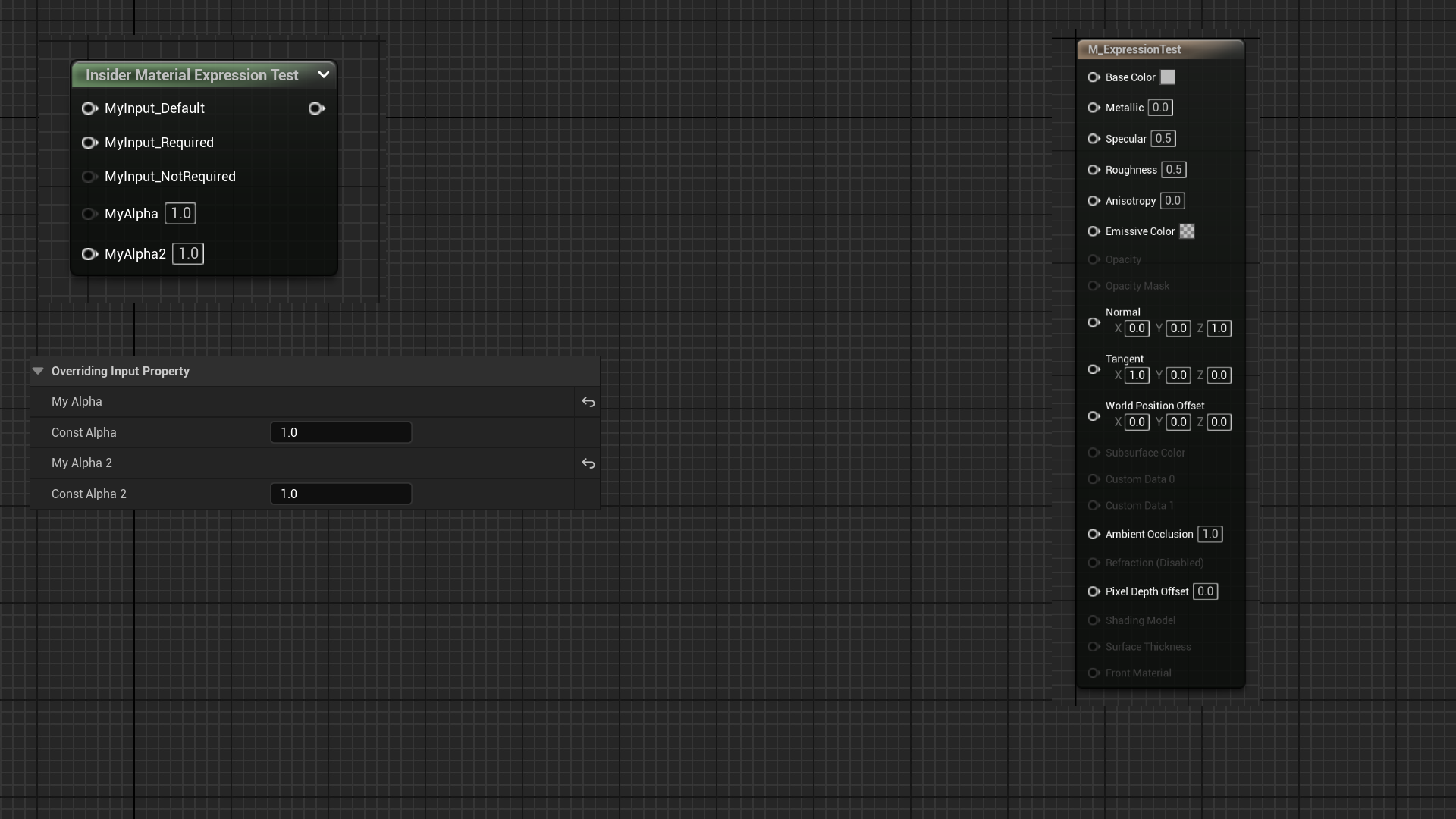Click the Emissive Color input pin
This screenshot has width=1456, height=819.
[x=1094, y=231]
